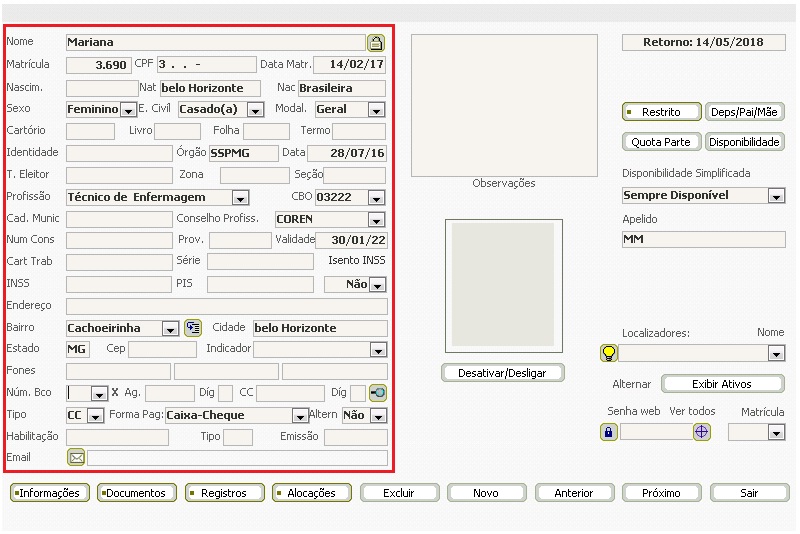Viewport: 800px width, 534px height.
Task: Click the Endereço input field
Action: click(x=227, y=307)
